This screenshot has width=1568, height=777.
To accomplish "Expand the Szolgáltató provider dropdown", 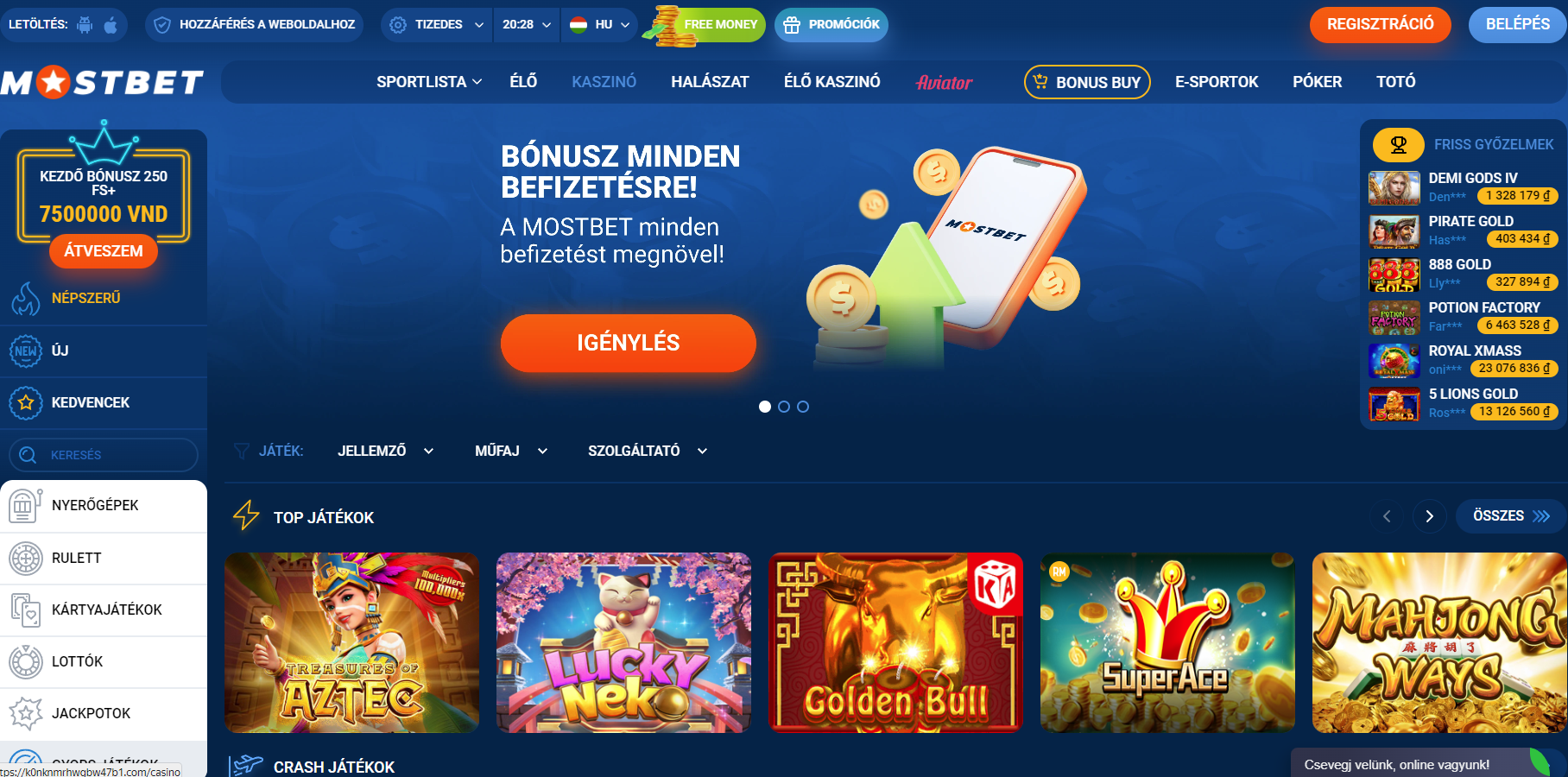I will [648, 451].
